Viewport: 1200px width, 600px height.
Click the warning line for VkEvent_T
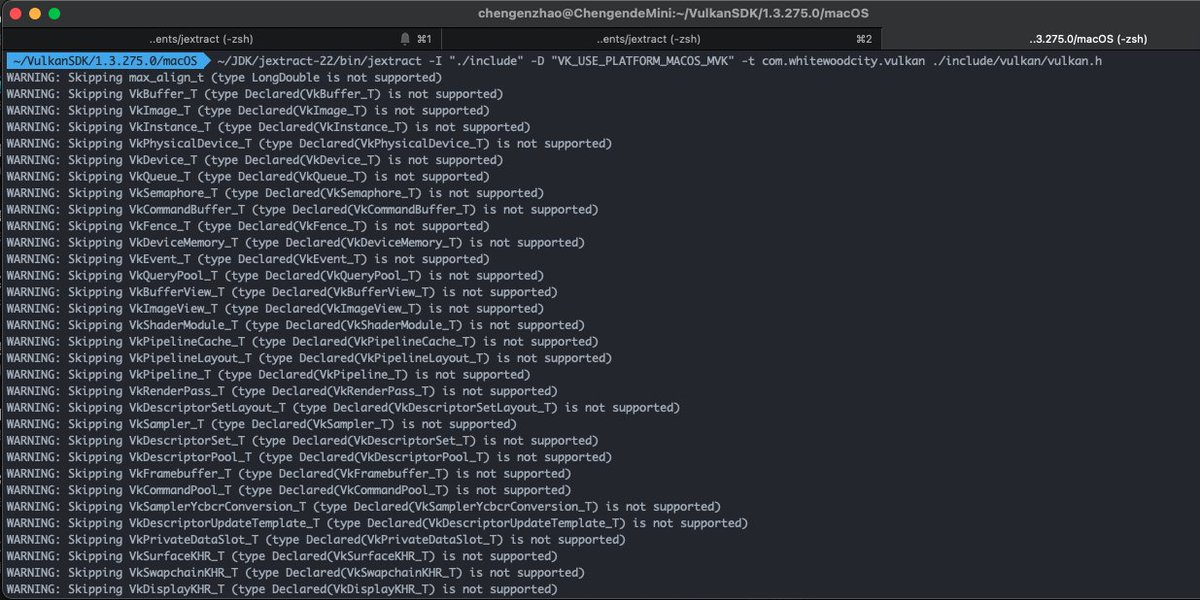coord(247,259)
